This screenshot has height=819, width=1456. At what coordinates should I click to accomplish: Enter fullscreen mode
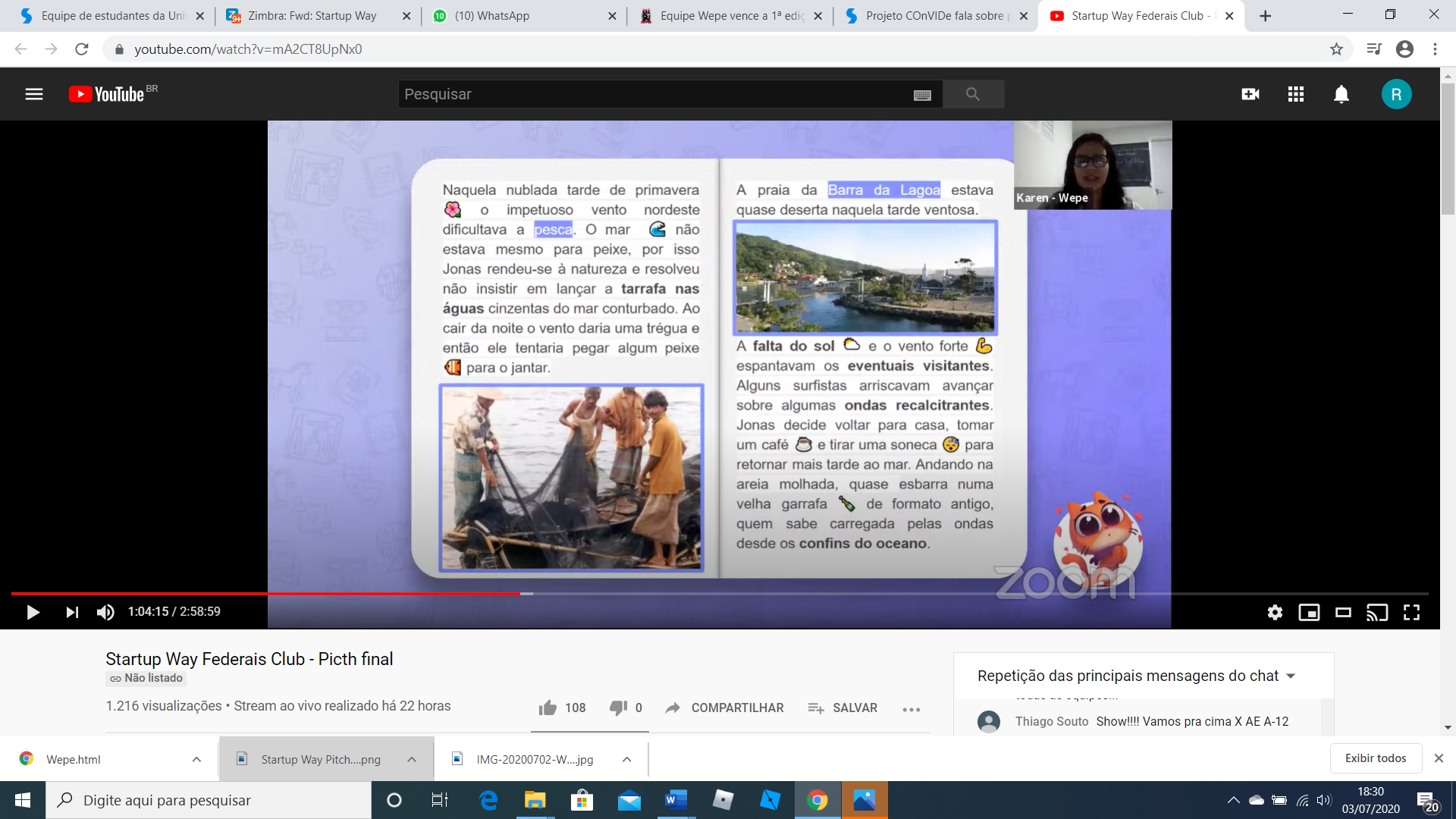(1411, 612)
